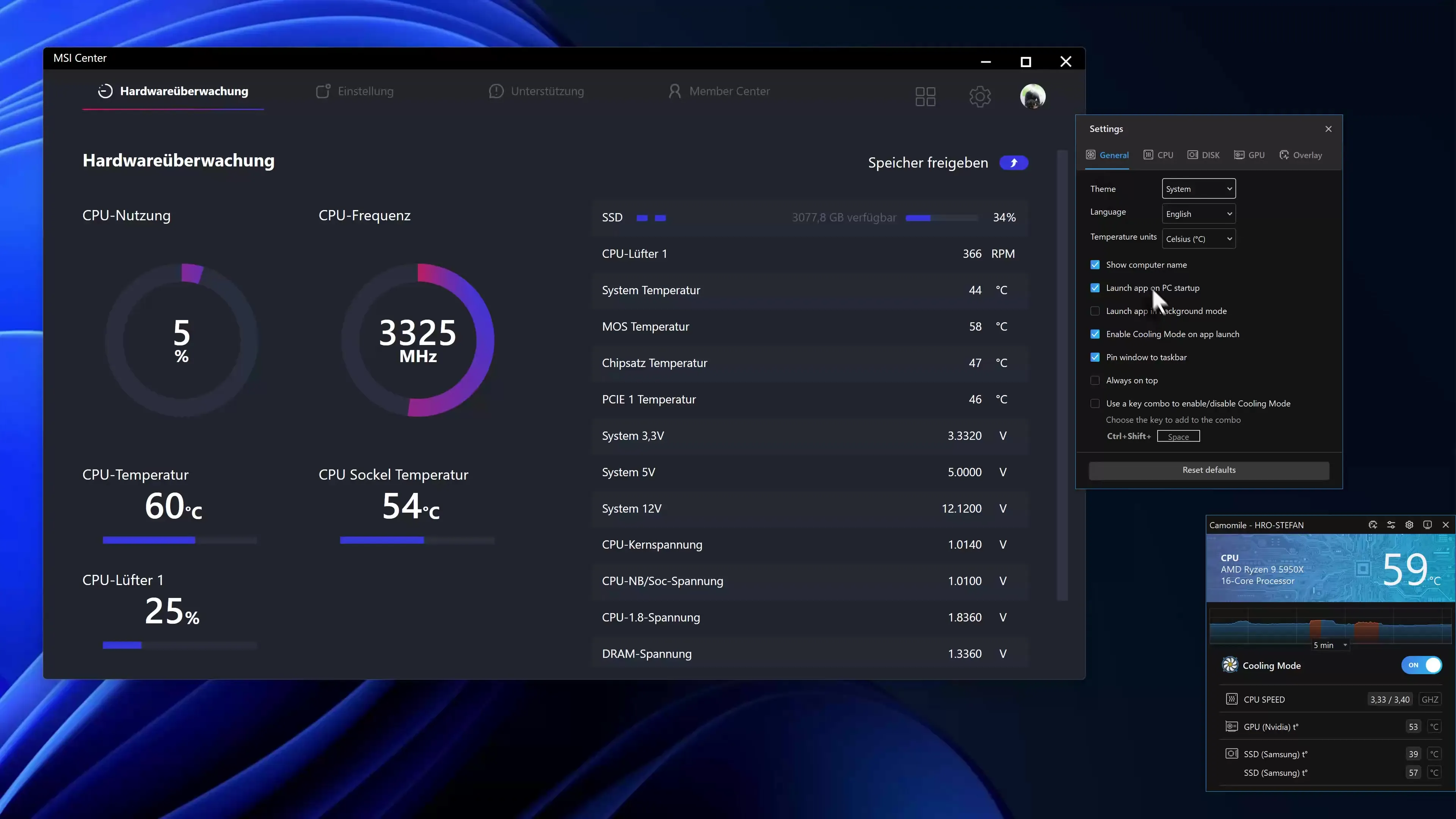Open the Einstellung tab
1456x819 pixels.
pyautogui.click(x=355, y=91)
